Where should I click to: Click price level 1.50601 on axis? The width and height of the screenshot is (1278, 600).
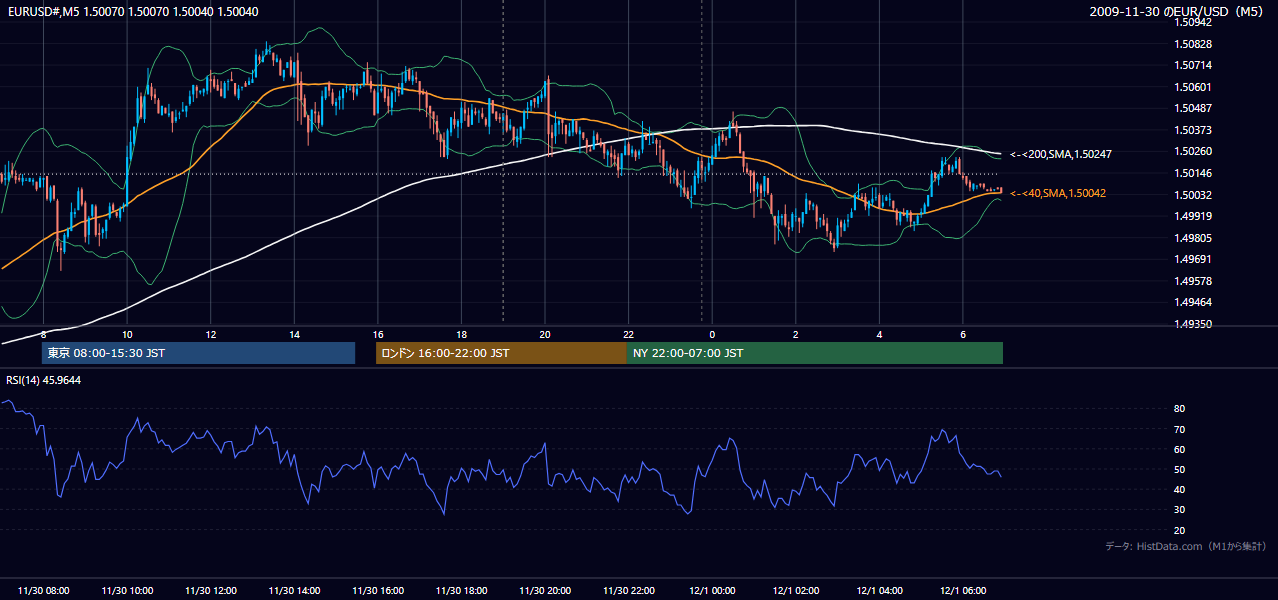[1193, 87]
